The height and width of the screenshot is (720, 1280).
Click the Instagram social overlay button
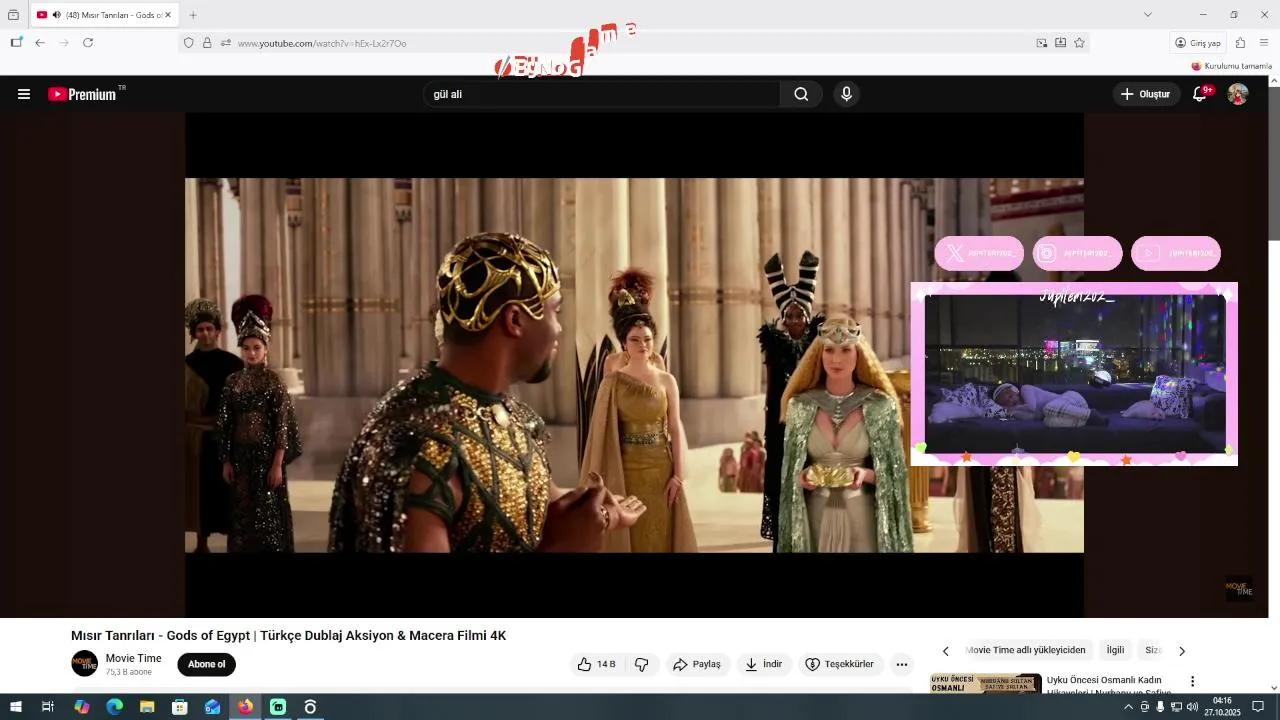(1077, 253)
